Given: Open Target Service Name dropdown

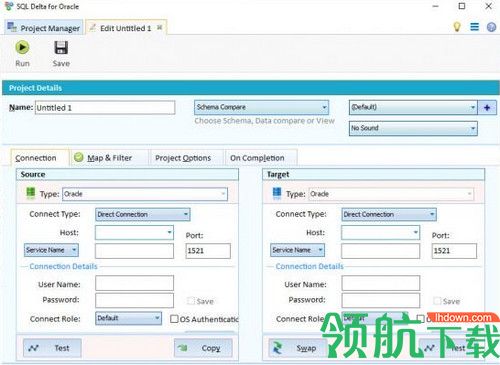Looking at the screenshot, I should click(x=297, y=250).
